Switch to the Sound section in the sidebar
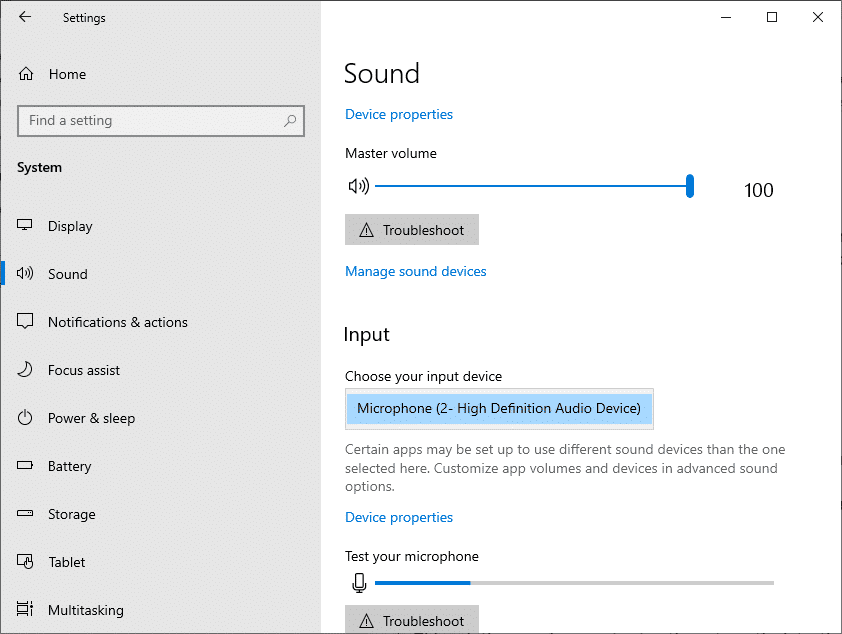This screenshot has width=842, height=634. [67, 274]
